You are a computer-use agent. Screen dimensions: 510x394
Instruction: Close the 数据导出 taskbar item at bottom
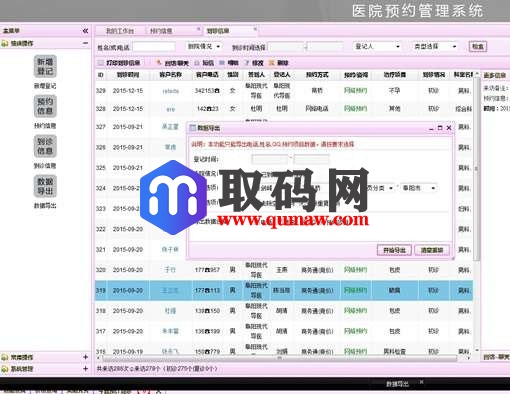(421, 382)
